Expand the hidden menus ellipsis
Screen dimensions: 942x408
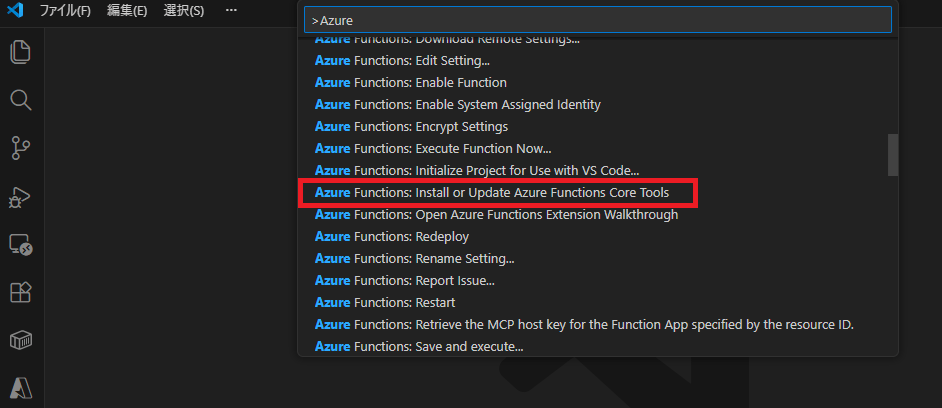[232, 10]
